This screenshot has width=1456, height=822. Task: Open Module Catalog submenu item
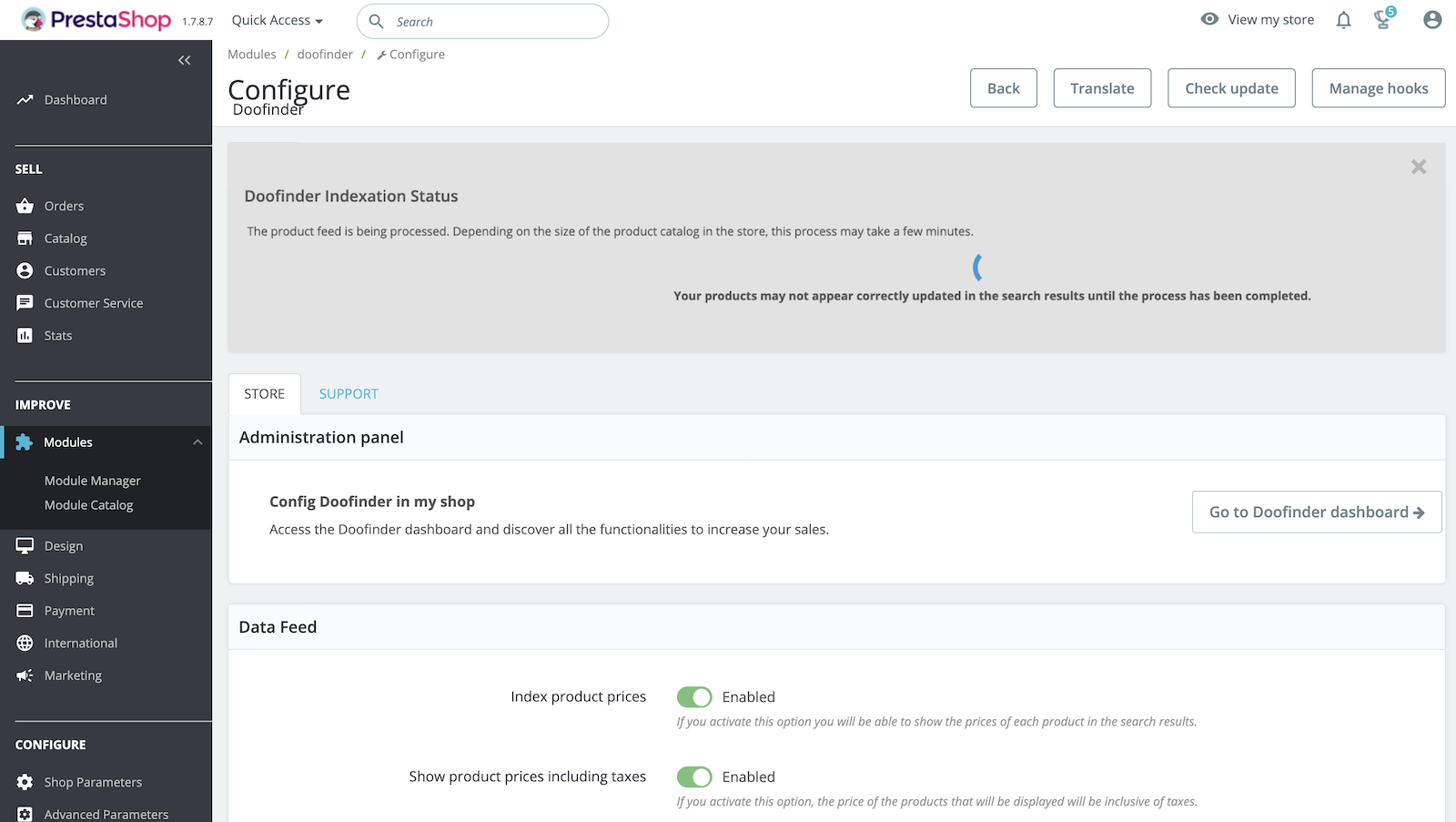coord(89,505)
